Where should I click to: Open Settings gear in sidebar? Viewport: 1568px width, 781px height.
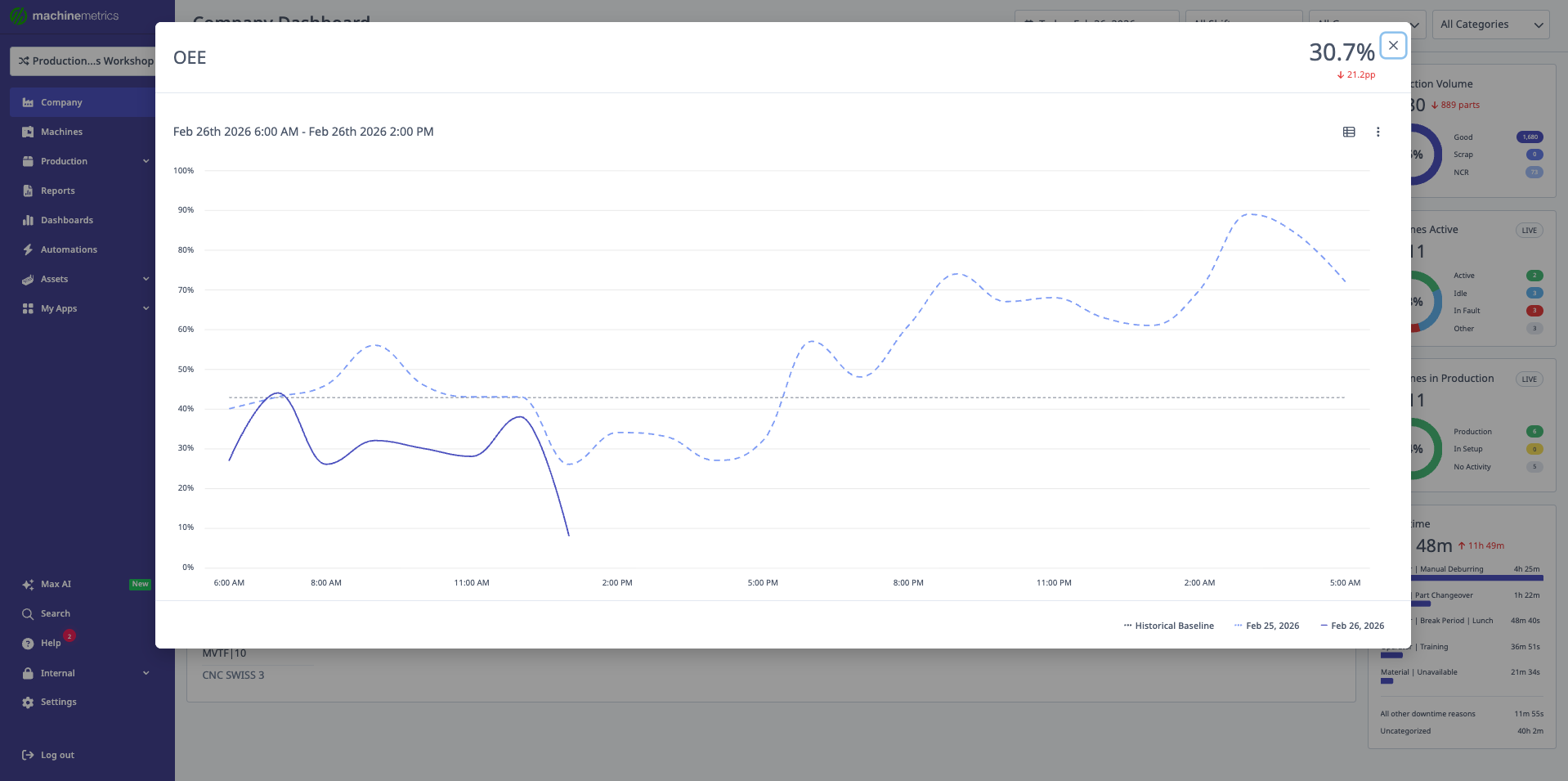28,702
